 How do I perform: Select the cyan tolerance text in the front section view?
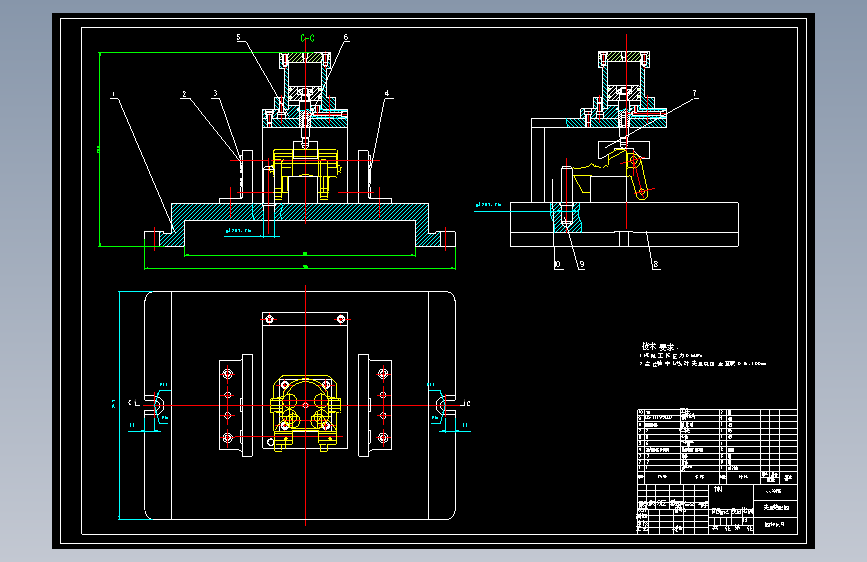click(x=238, y=231)
